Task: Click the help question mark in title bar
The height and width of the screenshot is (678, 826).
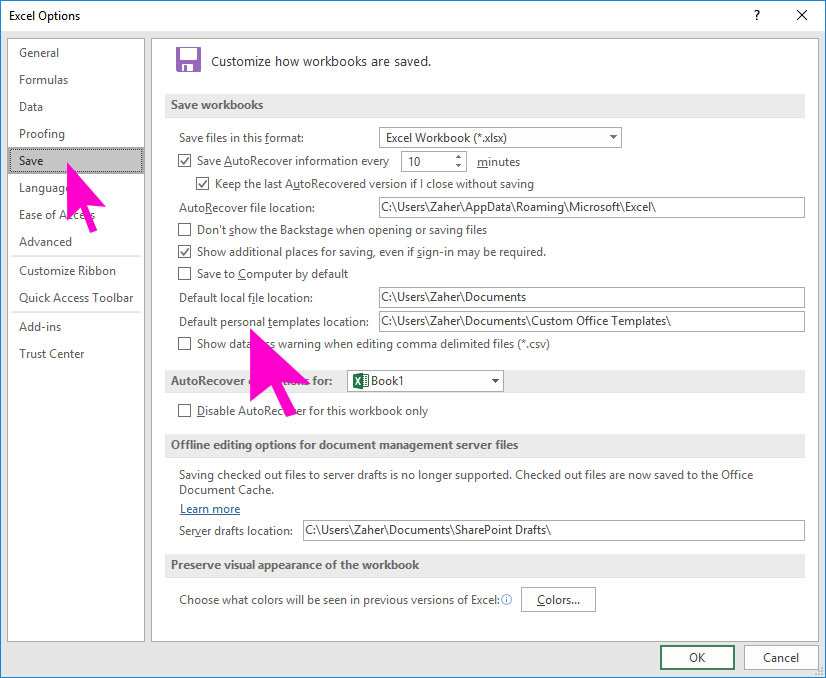Action: (x=756, y=15)
